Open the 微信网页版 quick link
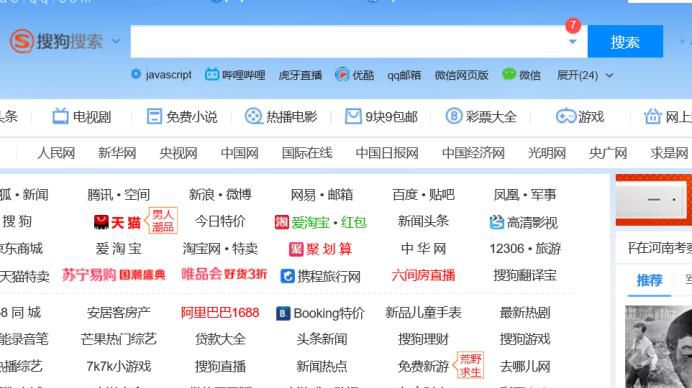692x388 pixels. (461, 75)
